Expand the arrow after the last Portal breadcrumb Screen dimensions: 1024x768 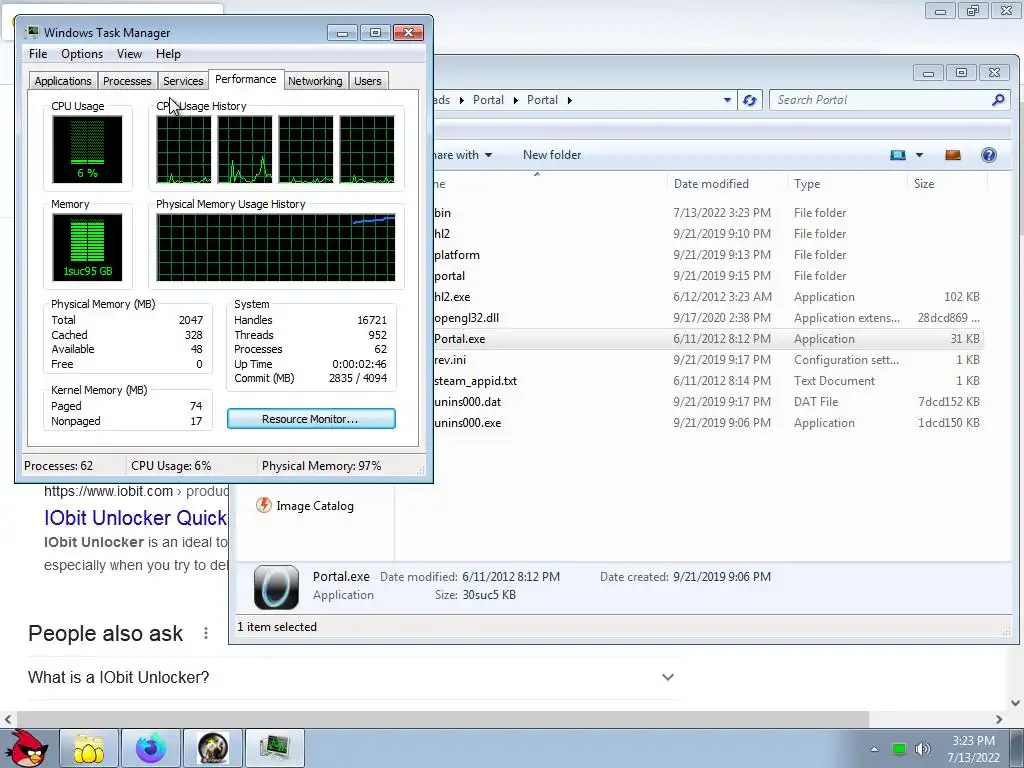[569, 100]
